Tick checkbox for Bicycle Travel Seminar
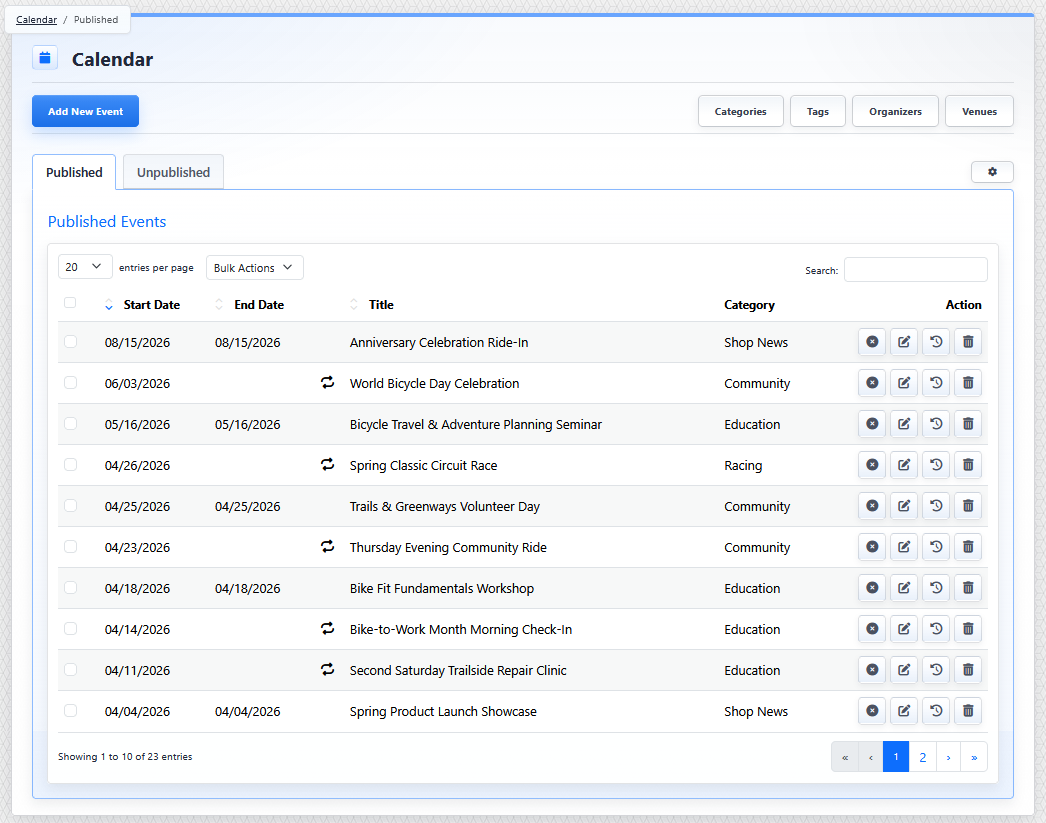The image size is (1046, 823). point(70,424)
